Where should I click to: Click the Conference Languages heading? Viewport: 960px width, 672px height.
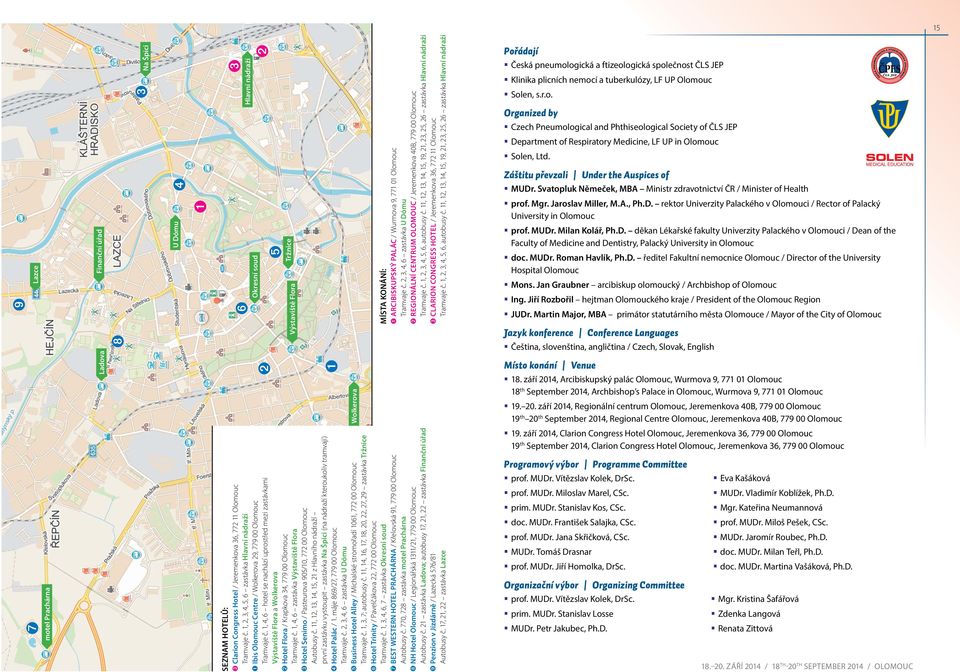632,332
